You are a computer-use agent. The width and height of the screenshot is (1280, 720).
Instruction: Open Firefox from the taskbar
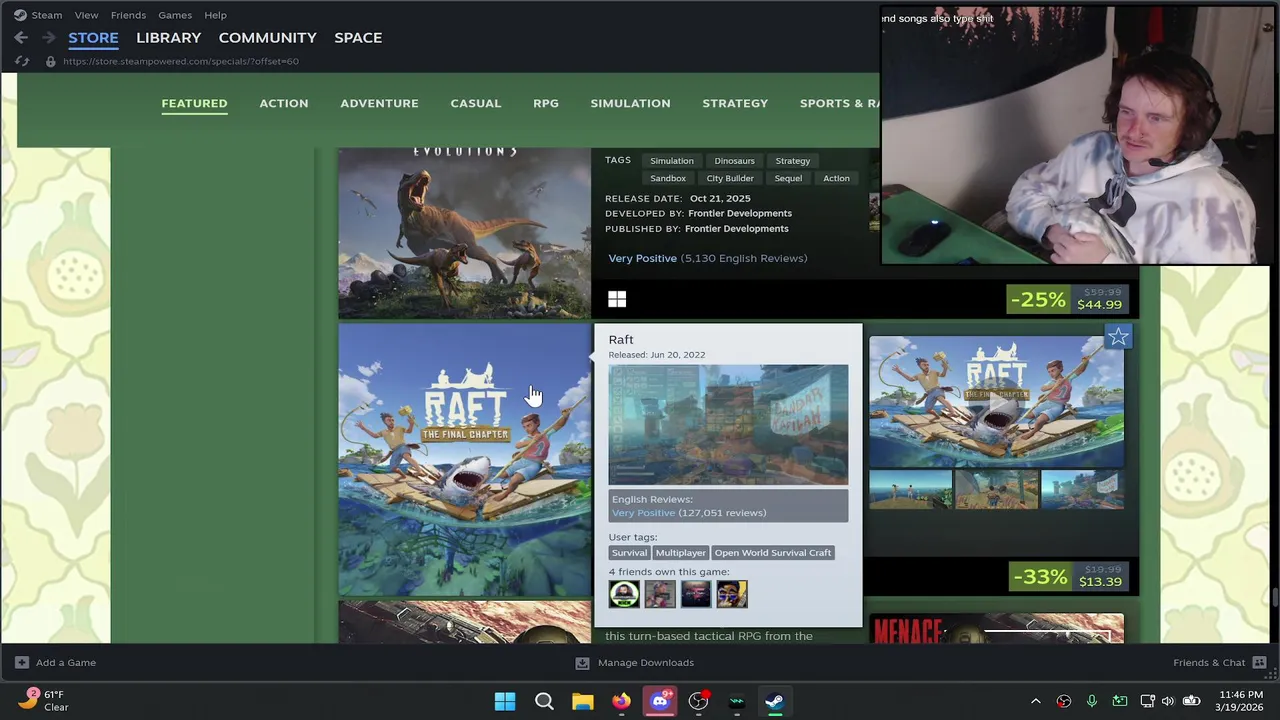coord(621,701)
